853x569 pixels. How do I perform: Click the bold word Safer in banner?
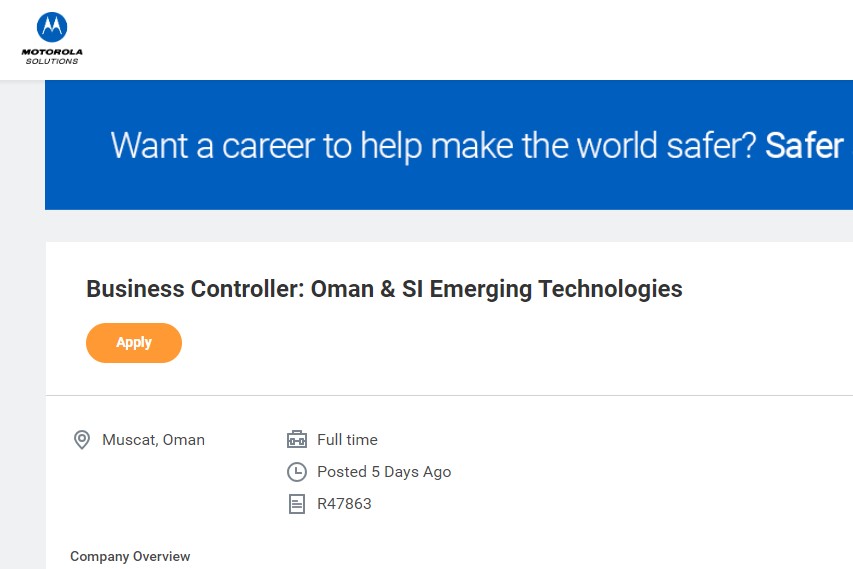[x=804, y=146]
